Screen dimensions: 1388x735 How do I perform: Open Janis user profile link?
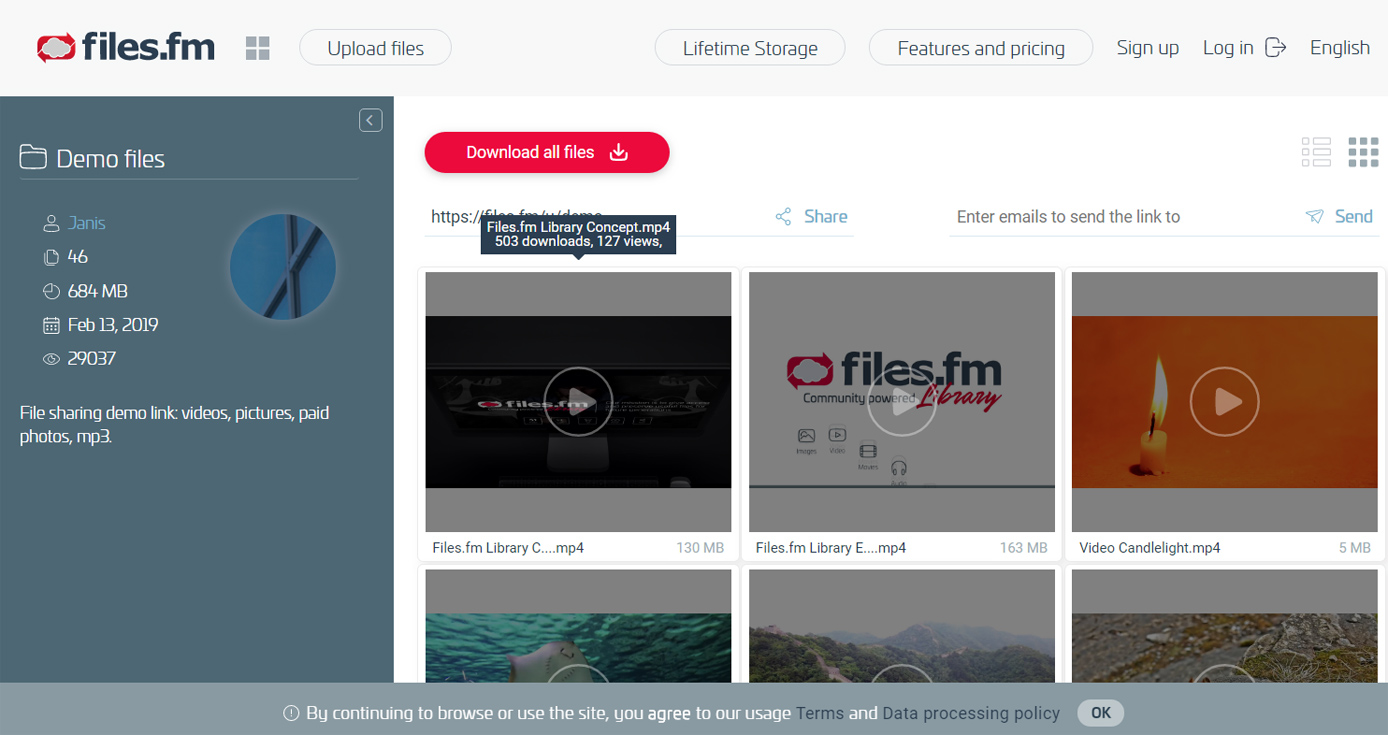[x=87, y=223]
